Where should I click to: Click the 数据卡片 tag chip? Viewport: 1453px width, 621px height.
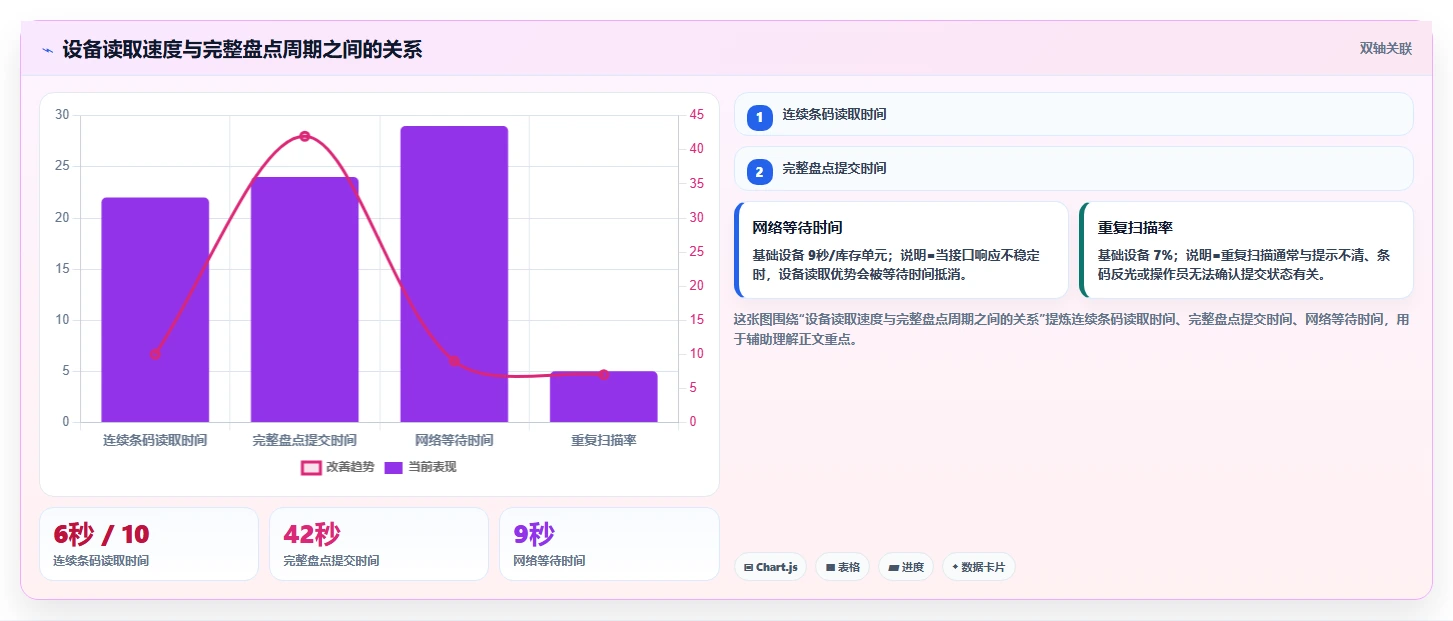pos(979,567)
